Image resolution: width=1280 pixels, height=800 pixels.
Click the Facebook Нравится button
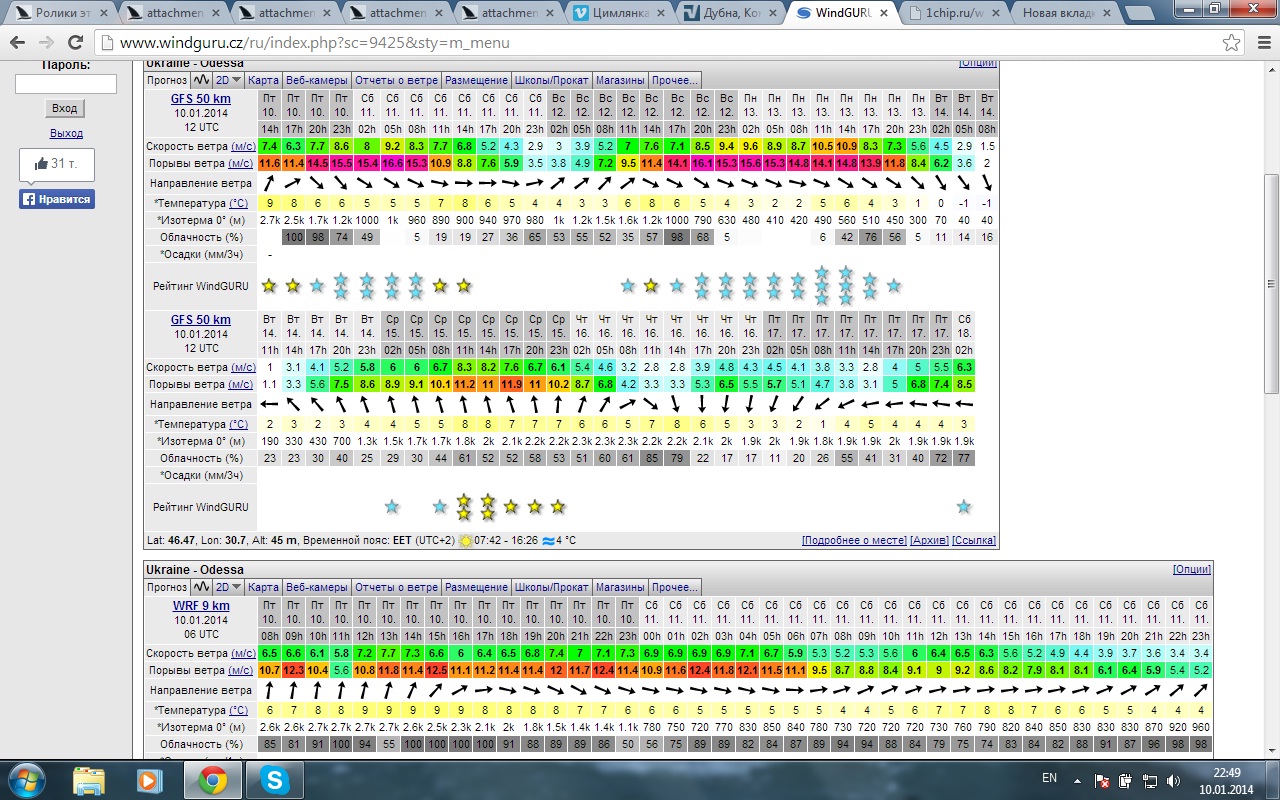56,199
